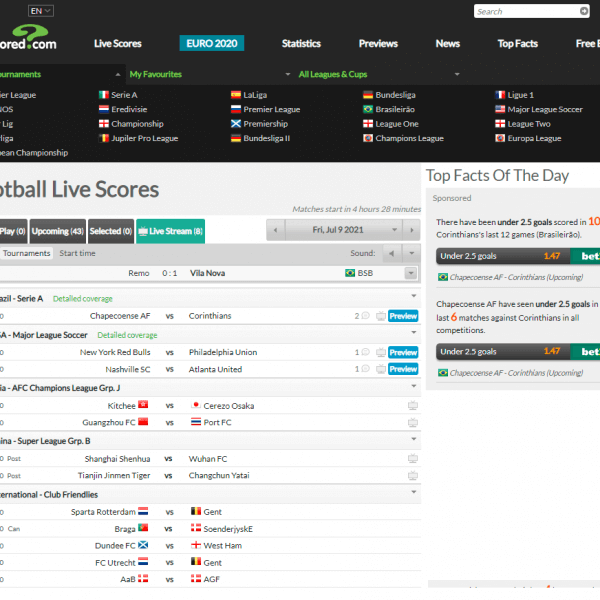Screen dimensions: 600x600
Task: Open News menu
Action: (448, 44)
